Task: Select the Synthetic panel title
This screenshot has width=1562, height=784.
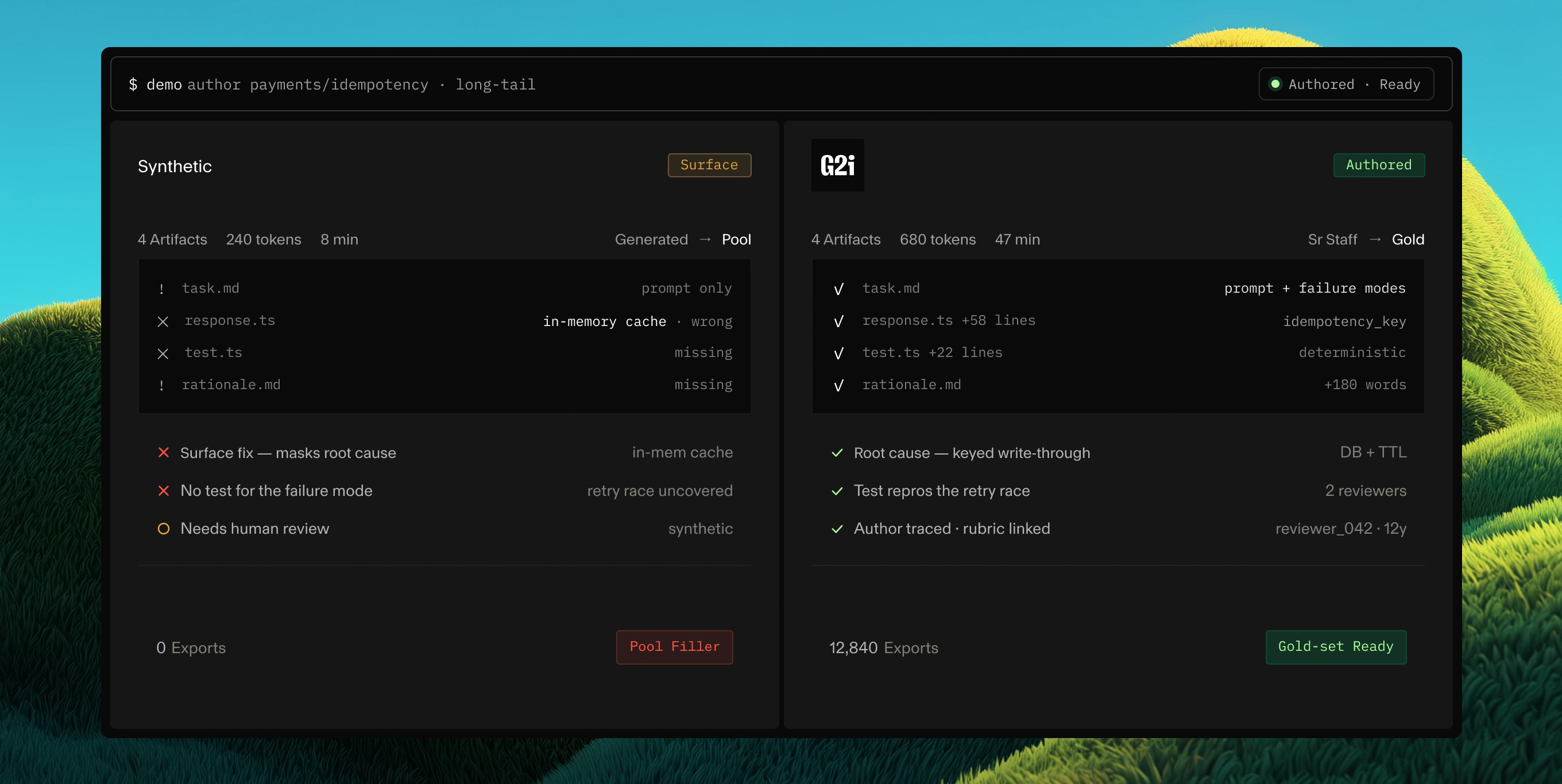Action: click(x=175, y=166)
